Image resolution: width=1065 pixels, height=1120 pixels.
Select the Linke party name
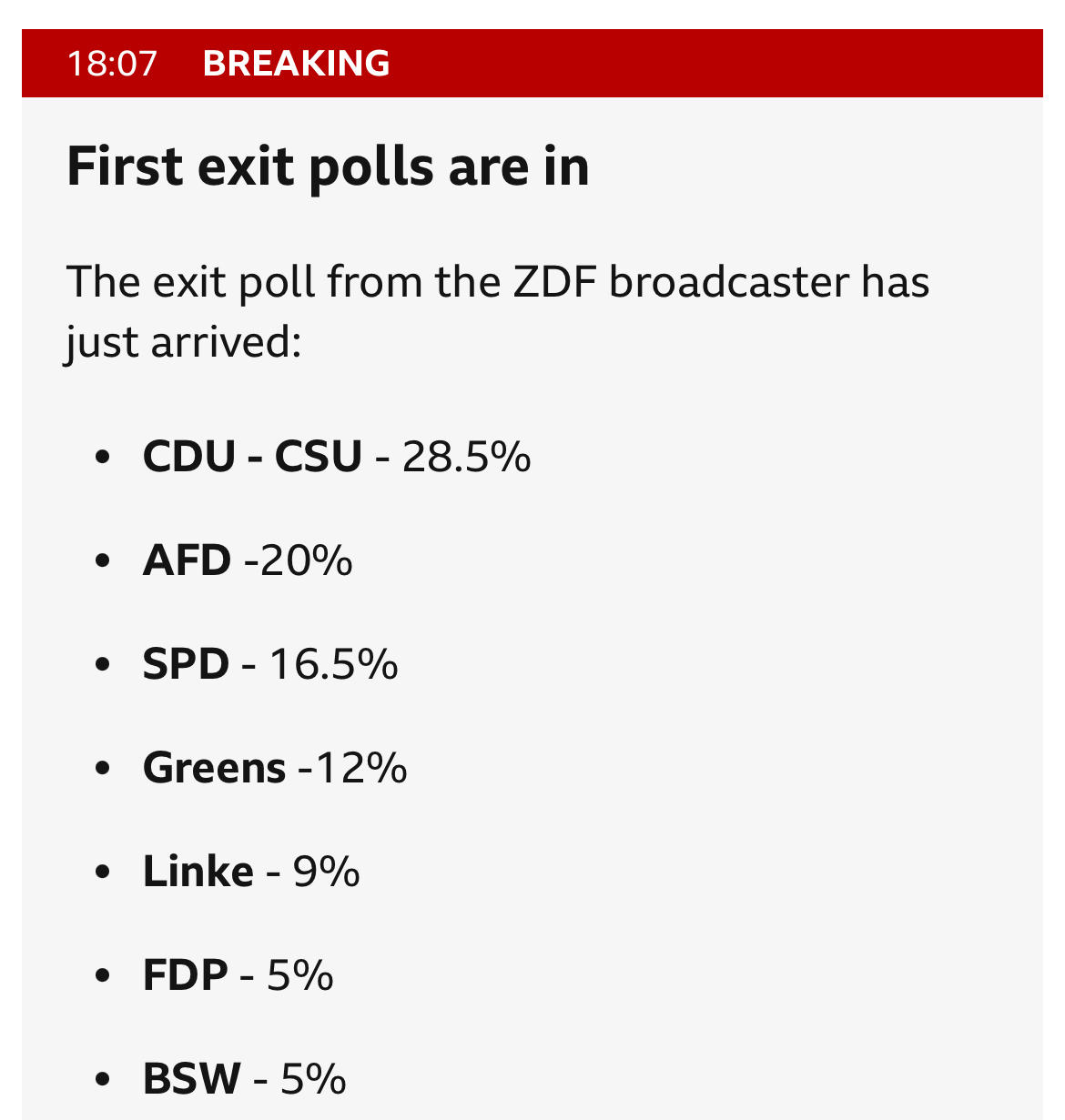point(198,872)
